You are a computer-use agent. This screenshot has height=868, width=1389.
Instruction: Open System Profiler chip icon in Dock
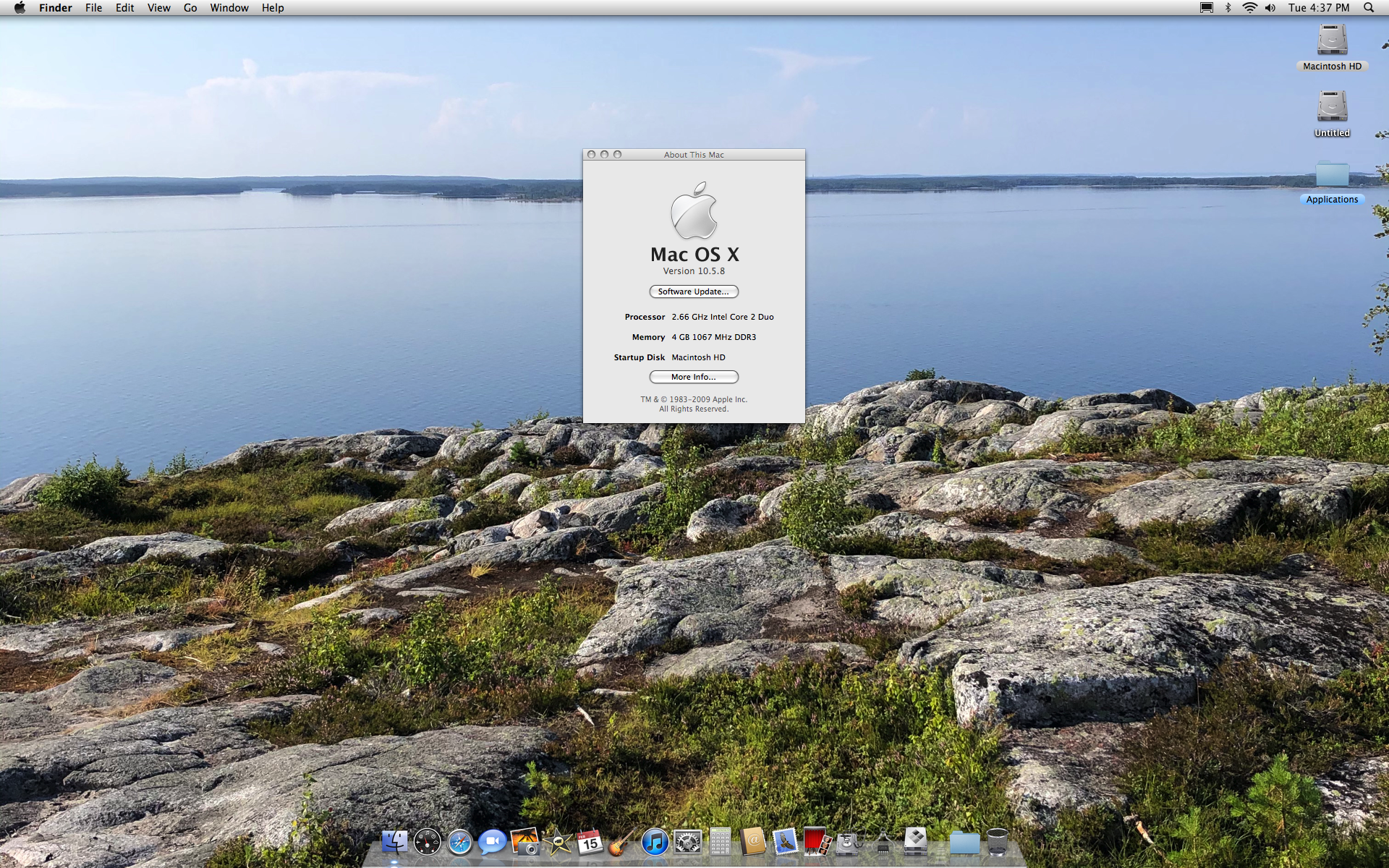[x=883, y=842]
